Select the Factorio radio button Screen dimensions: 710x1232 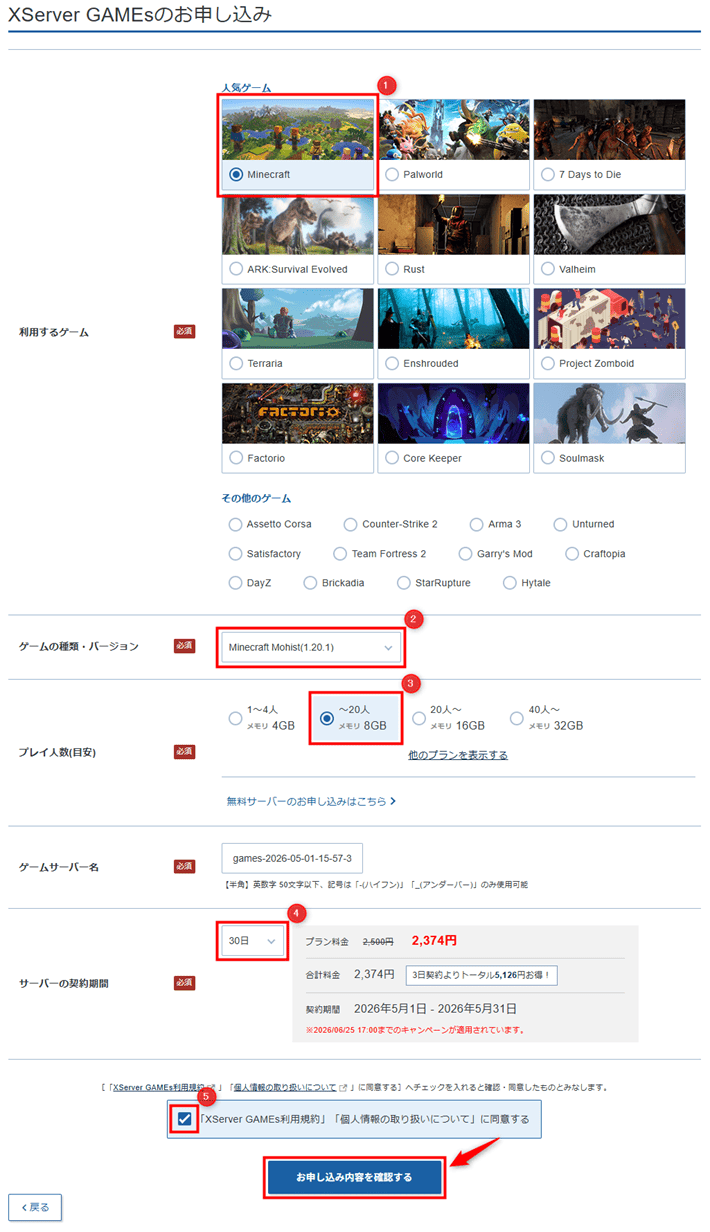click(236, 458)
